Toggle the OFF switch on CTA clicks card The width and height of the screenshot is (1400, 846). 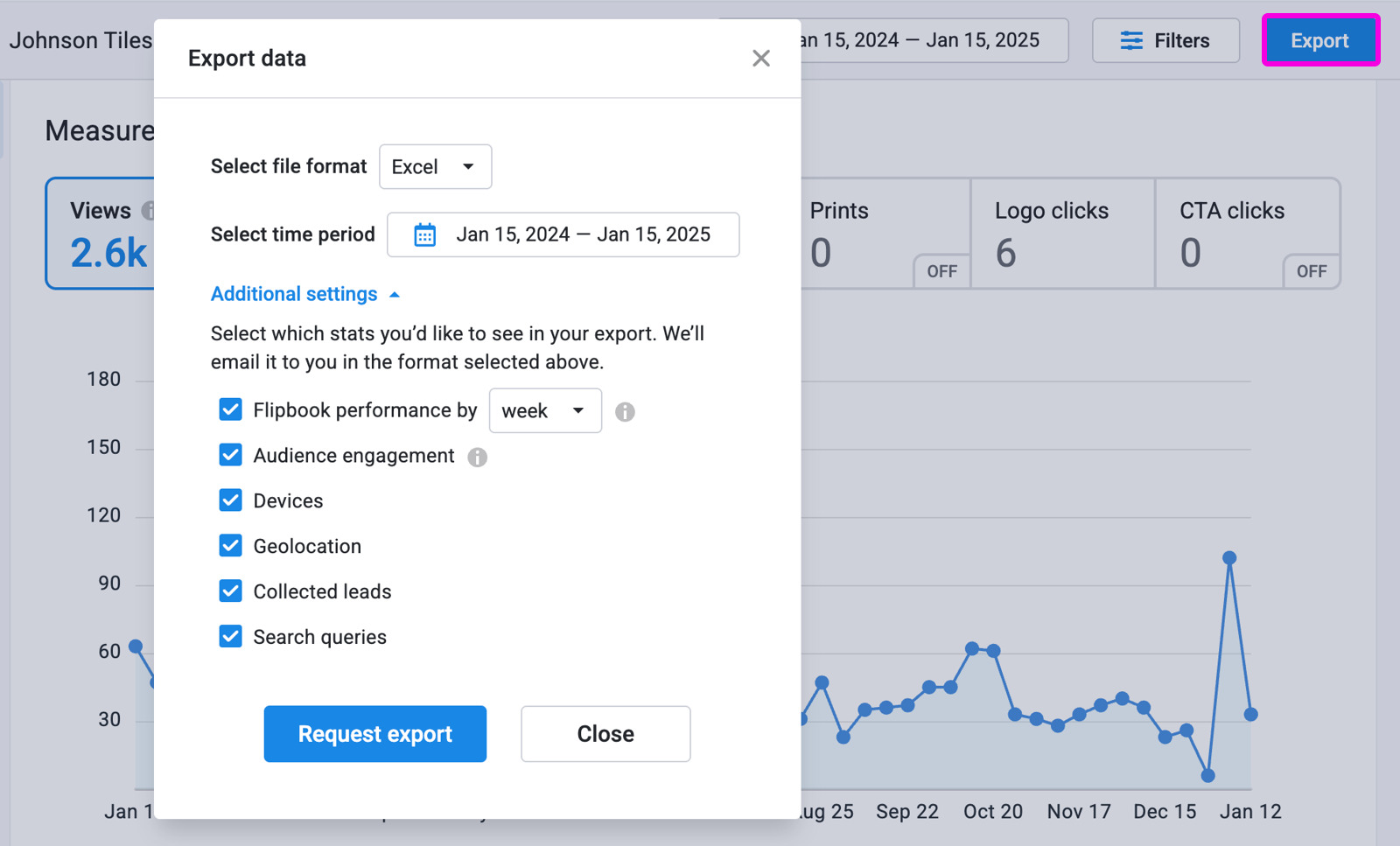tap(1311, 271)
